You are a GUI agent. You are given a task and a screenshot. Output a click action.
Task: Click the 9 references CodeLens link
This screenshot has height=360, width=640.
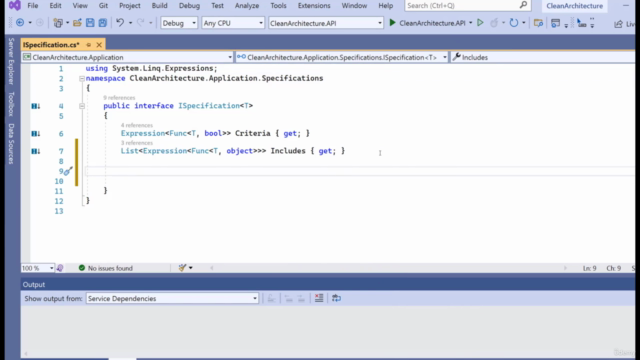[x=119, y=98]
